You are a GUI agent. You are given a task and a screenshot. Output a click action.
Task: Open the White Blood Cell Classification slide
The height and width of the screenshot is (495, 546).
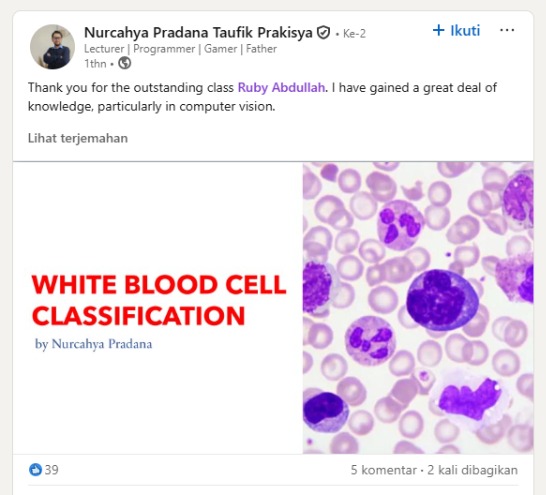(158, 300)
